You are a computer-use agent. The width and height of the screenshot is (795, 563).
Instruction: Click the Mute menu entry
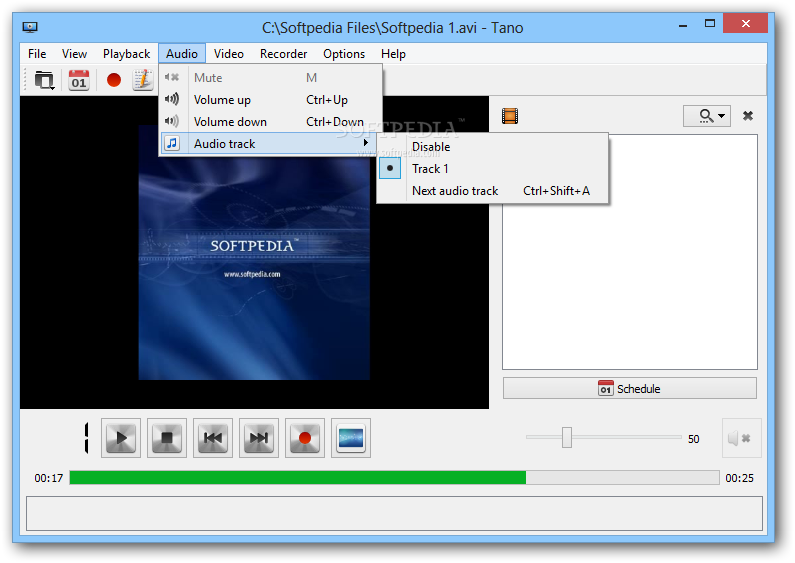(x=271, y=78)
